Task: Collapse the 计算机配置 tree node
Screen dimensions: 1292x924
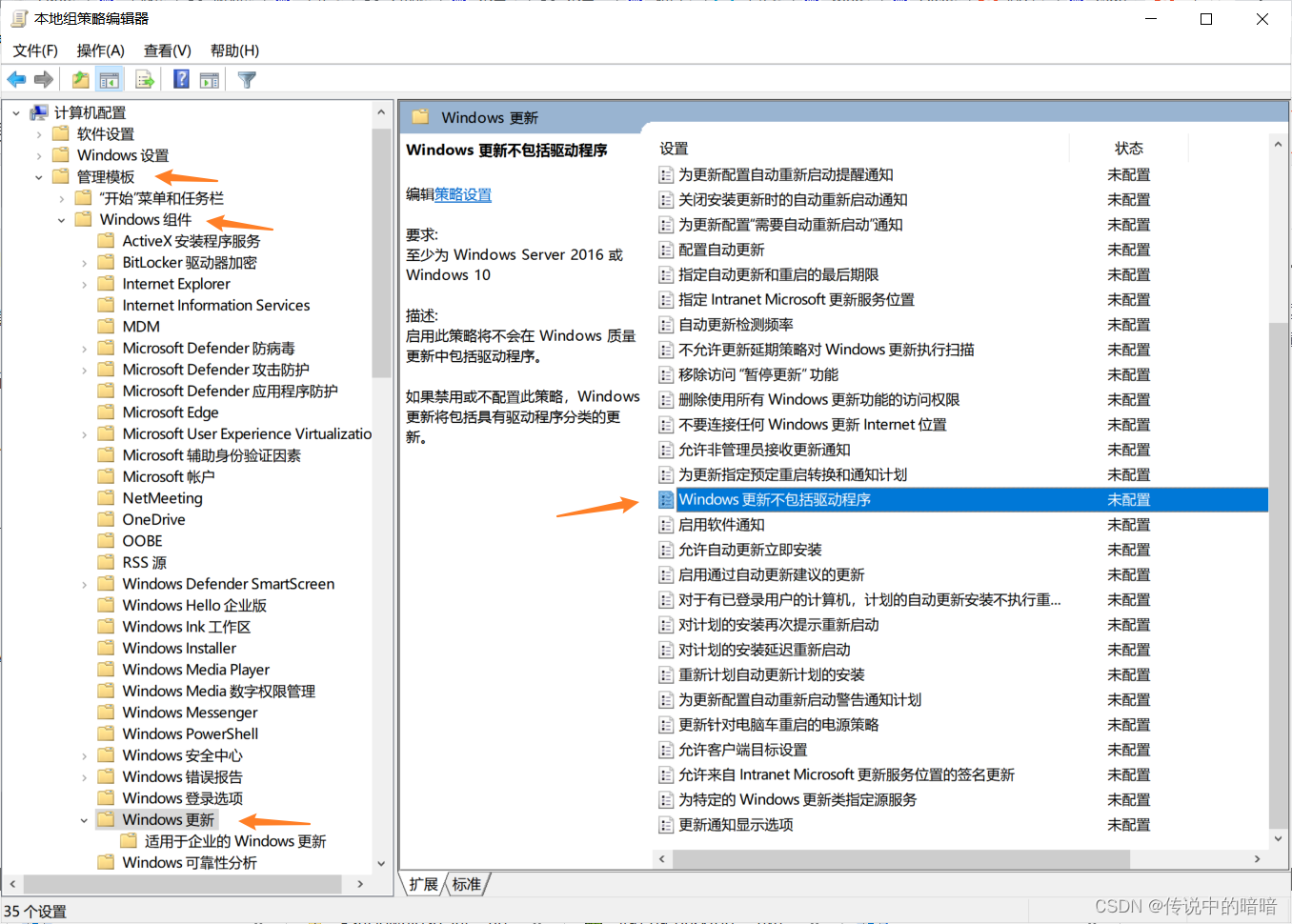Action: [16, 112]
